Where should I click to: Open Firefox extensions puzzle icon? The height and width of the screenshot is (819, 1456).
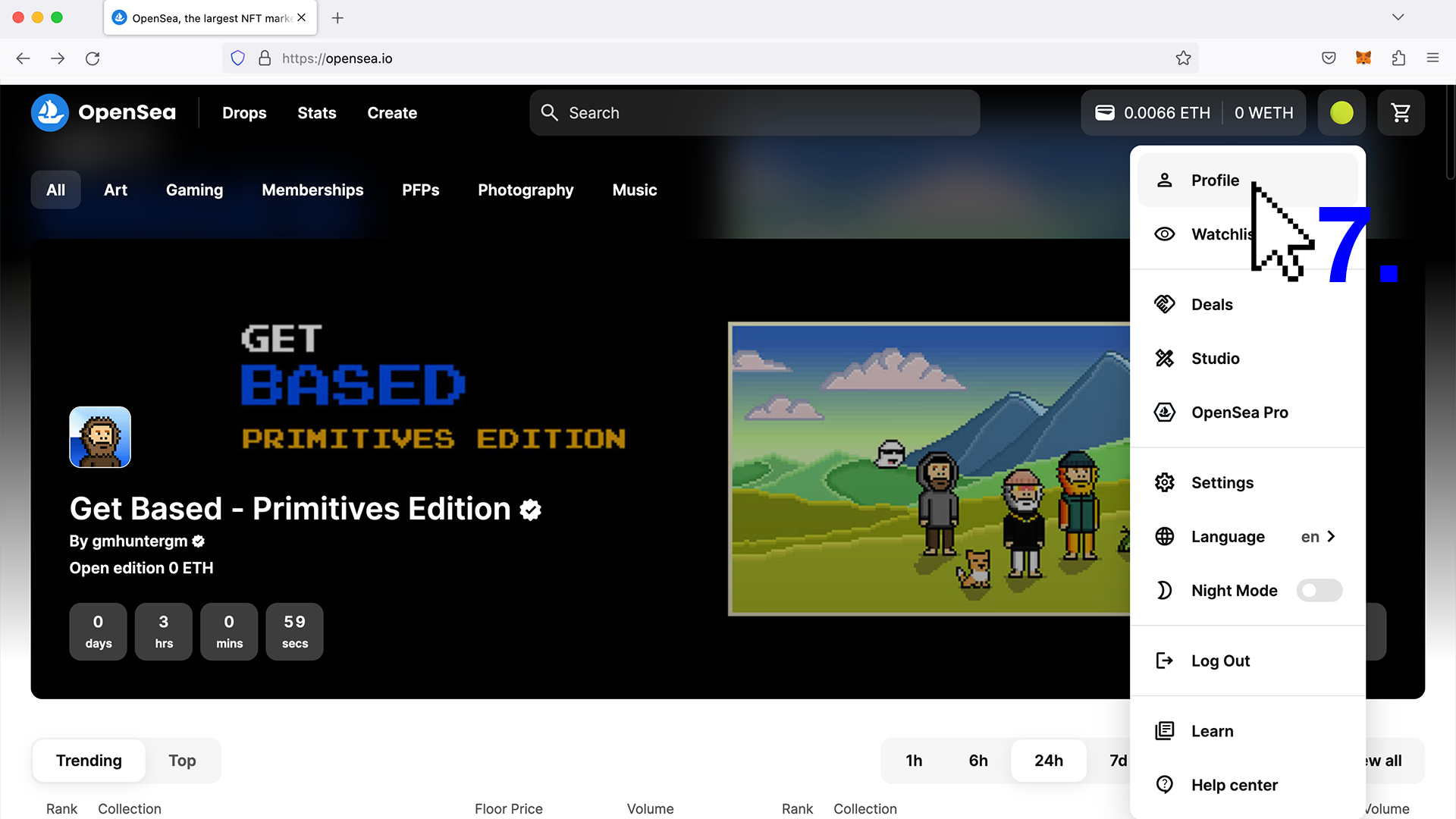tap(1398, 58)
